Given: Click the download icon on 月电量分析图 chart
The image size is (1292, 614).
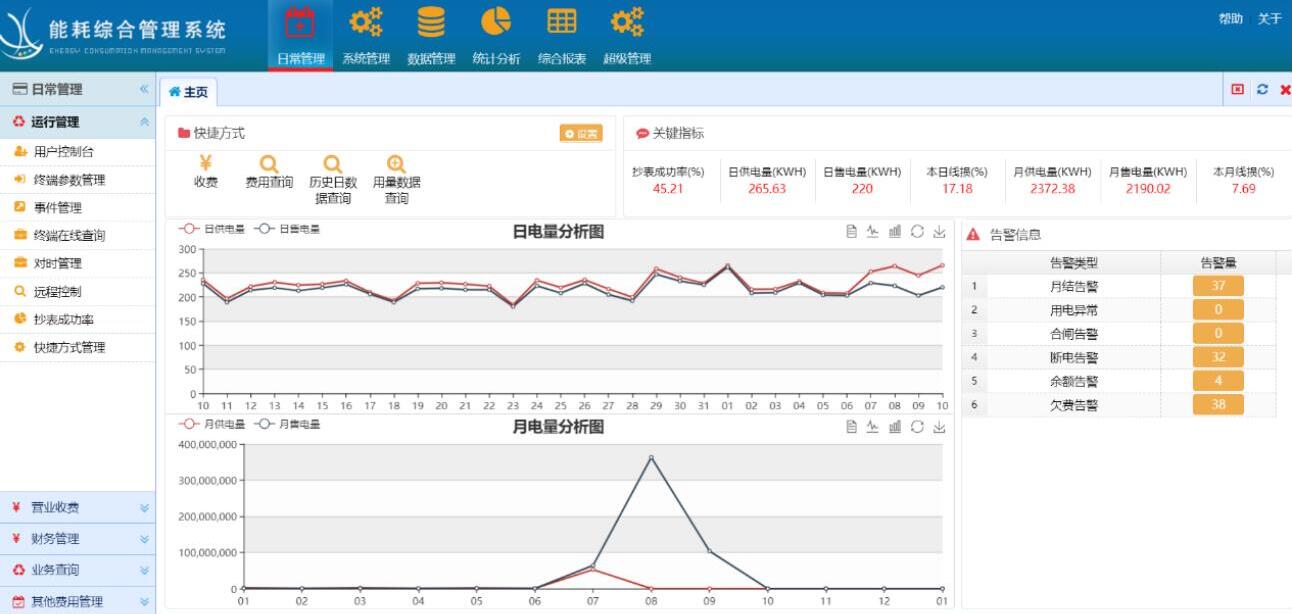Looking at the screenshot, I should 938,427.
